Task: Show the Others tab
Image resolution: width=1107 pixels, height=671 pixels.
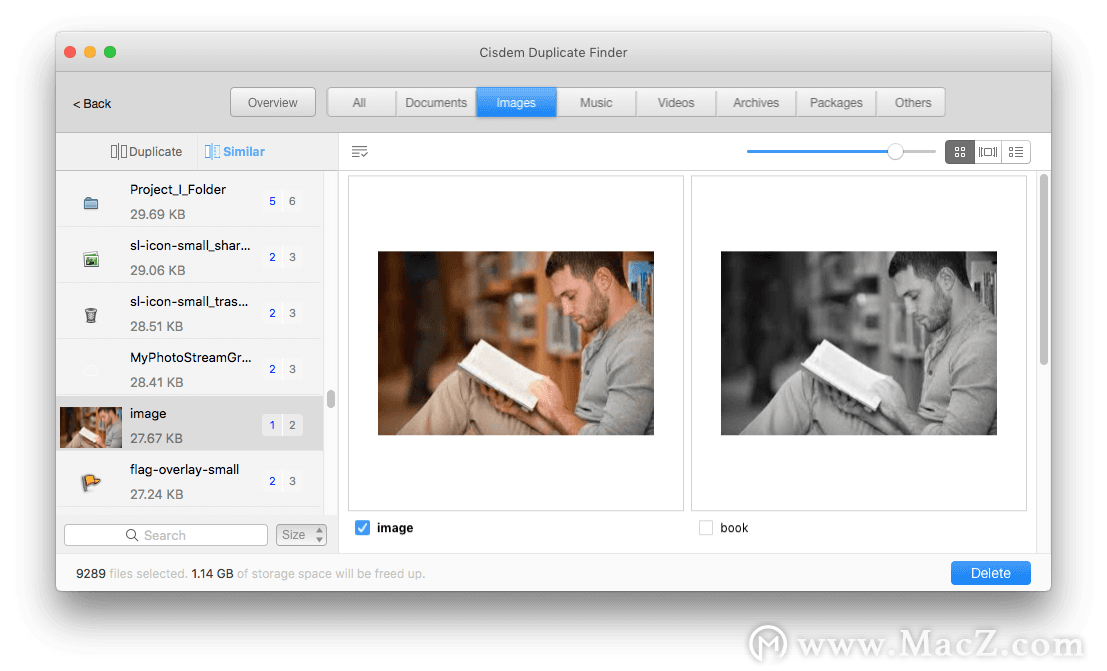Action: click(x=913, y=102)
